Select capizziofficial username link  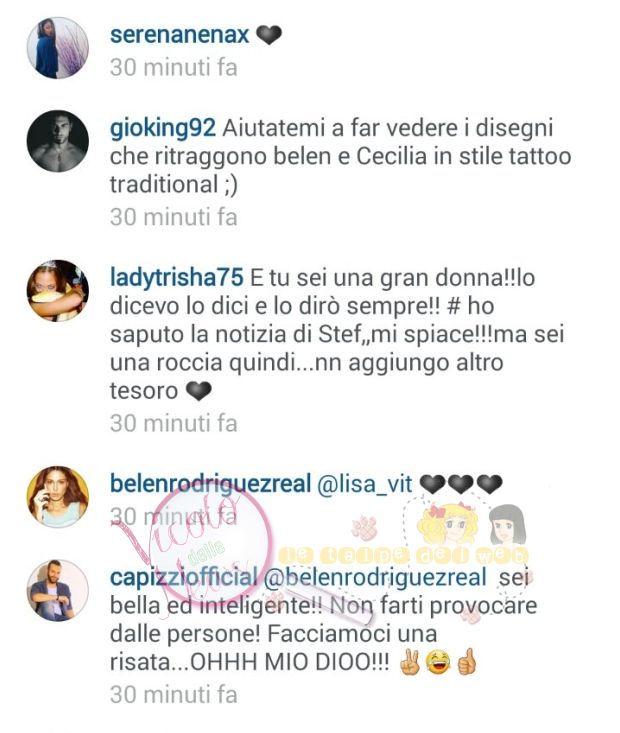click(x=184, y=577)
